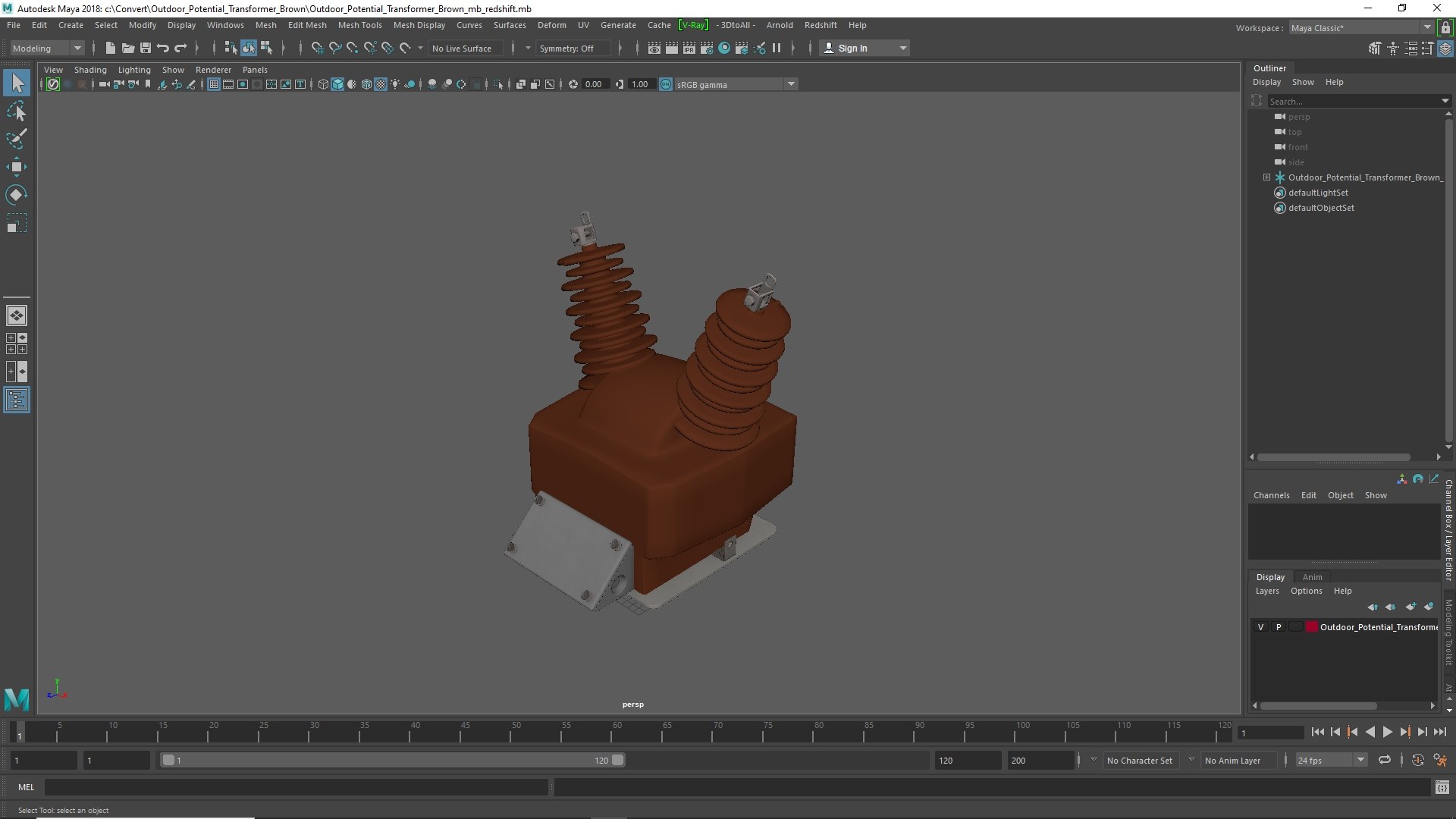This screenshot has height=819, width=1456.
Task: Open the 24 fps dropdown
Action: (1331, 760)
